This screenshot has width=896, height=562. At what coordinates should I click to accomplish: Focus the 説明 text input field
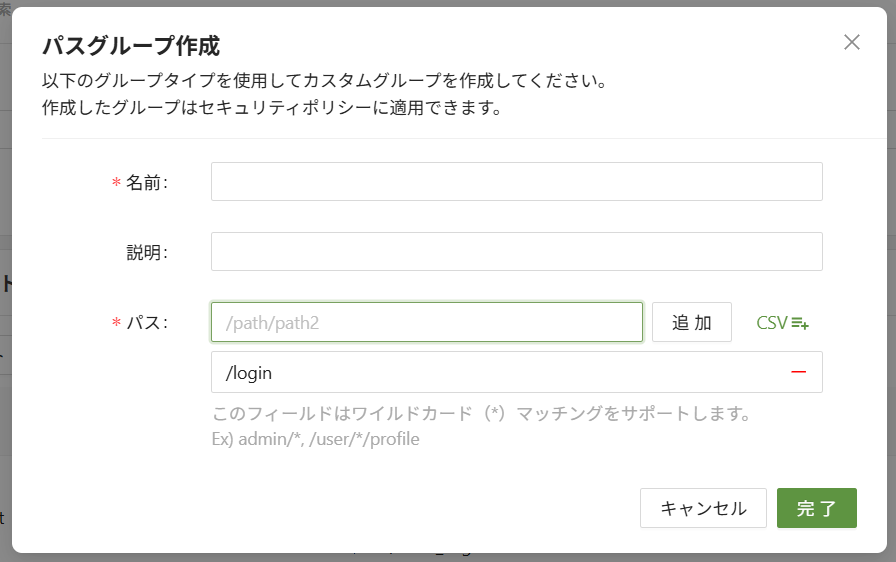coord(516,252)
